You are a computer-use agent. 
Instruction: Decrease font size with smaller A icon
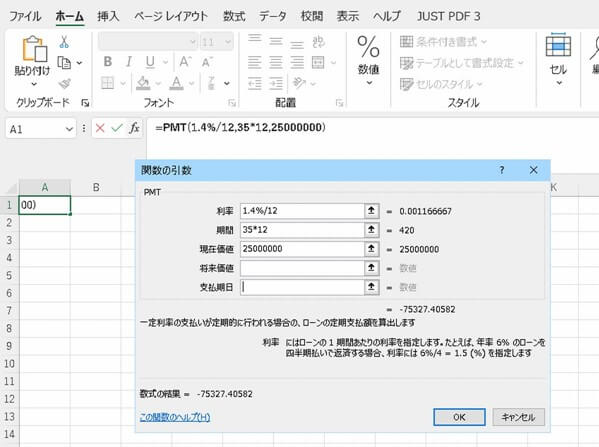(x=207, y=62)
